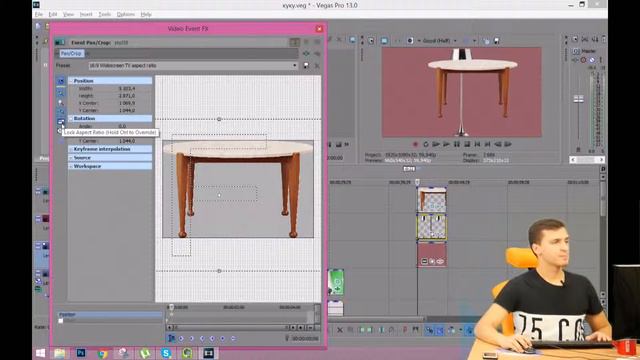Expand the Workspace section
The image size is (640, 360).
[x=71, y=166]
